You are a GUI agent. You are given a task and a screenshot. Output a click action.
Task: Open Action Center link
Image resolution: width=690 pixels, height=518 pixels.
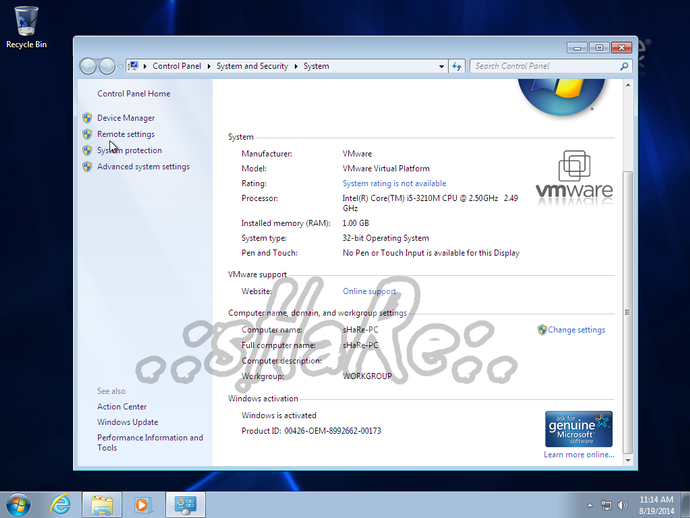pos(122,407)
